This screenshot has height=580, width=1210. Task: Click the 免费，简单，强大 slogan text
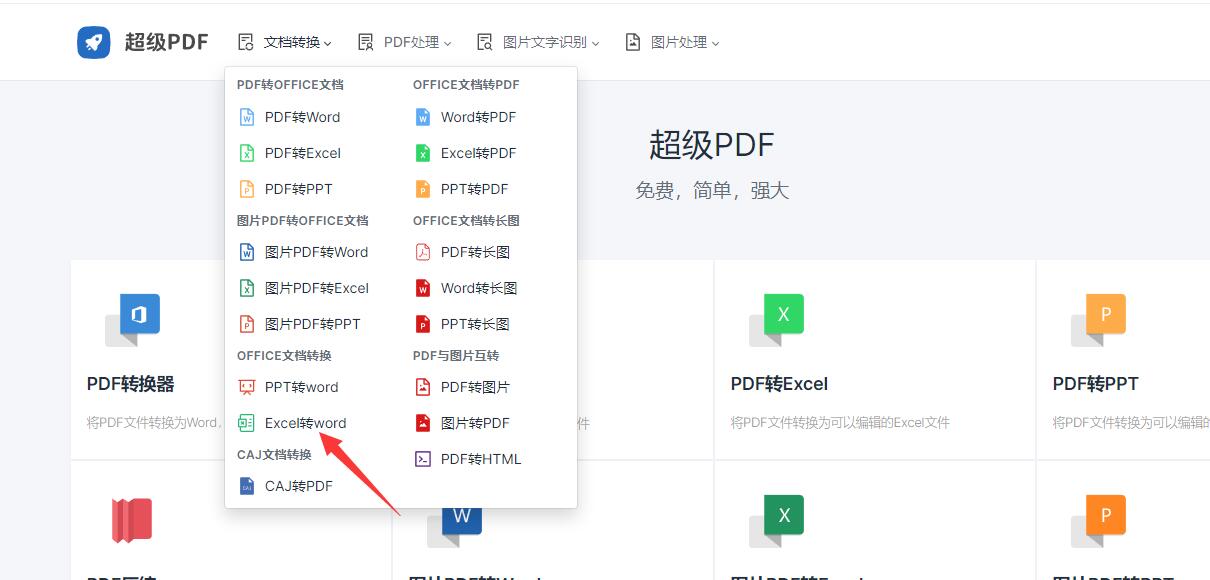point(712,190)
